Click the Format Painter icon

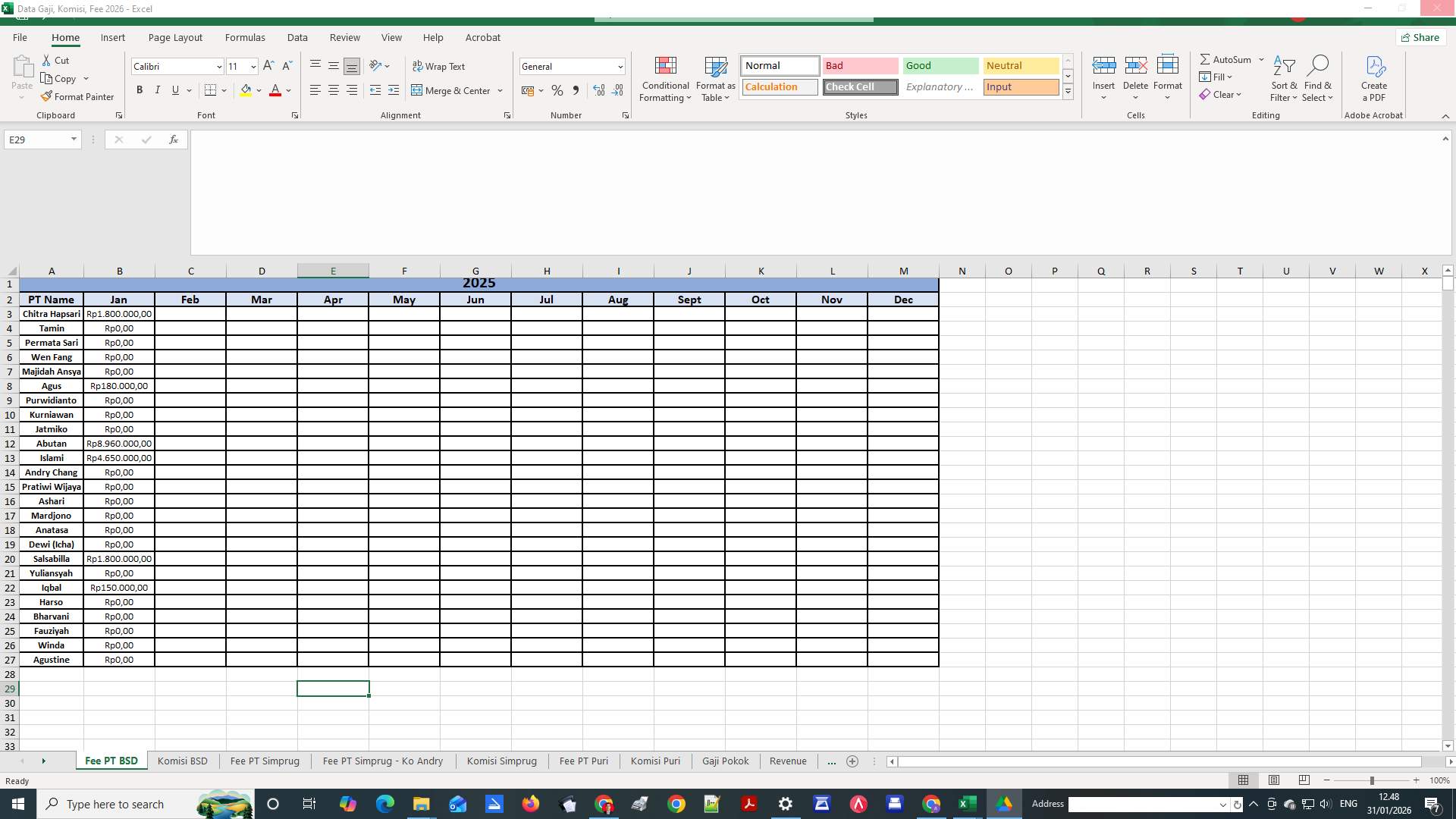[x=47, y=96]
